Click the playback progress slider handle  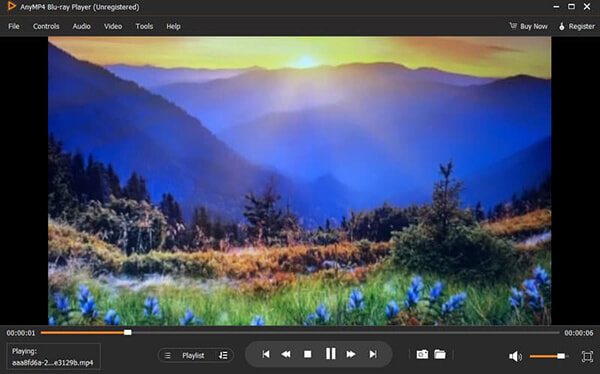[x=128, y=332]
